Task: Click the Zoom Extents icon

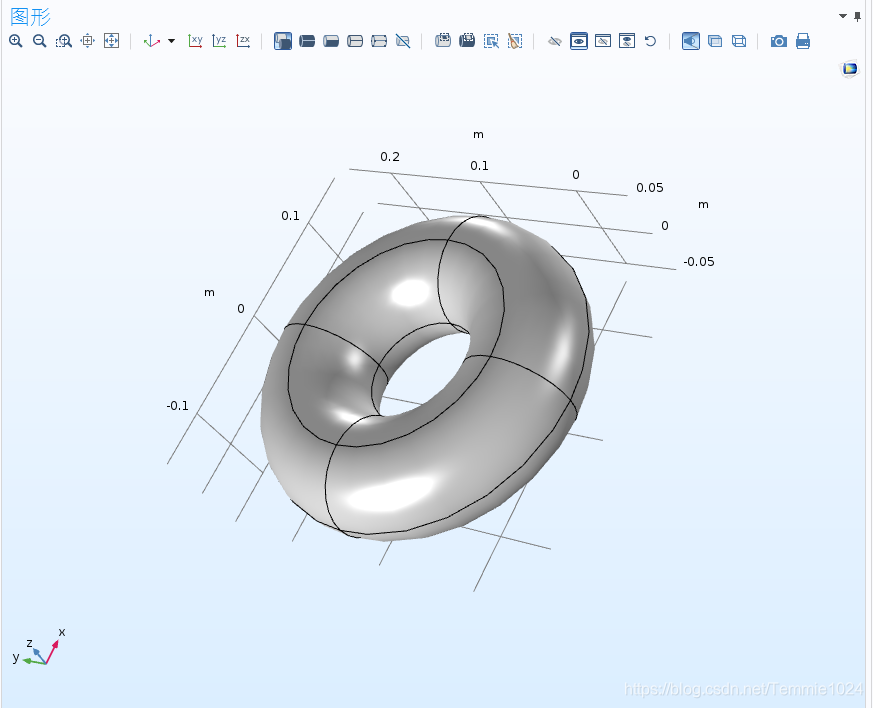Action: (111, 41)
